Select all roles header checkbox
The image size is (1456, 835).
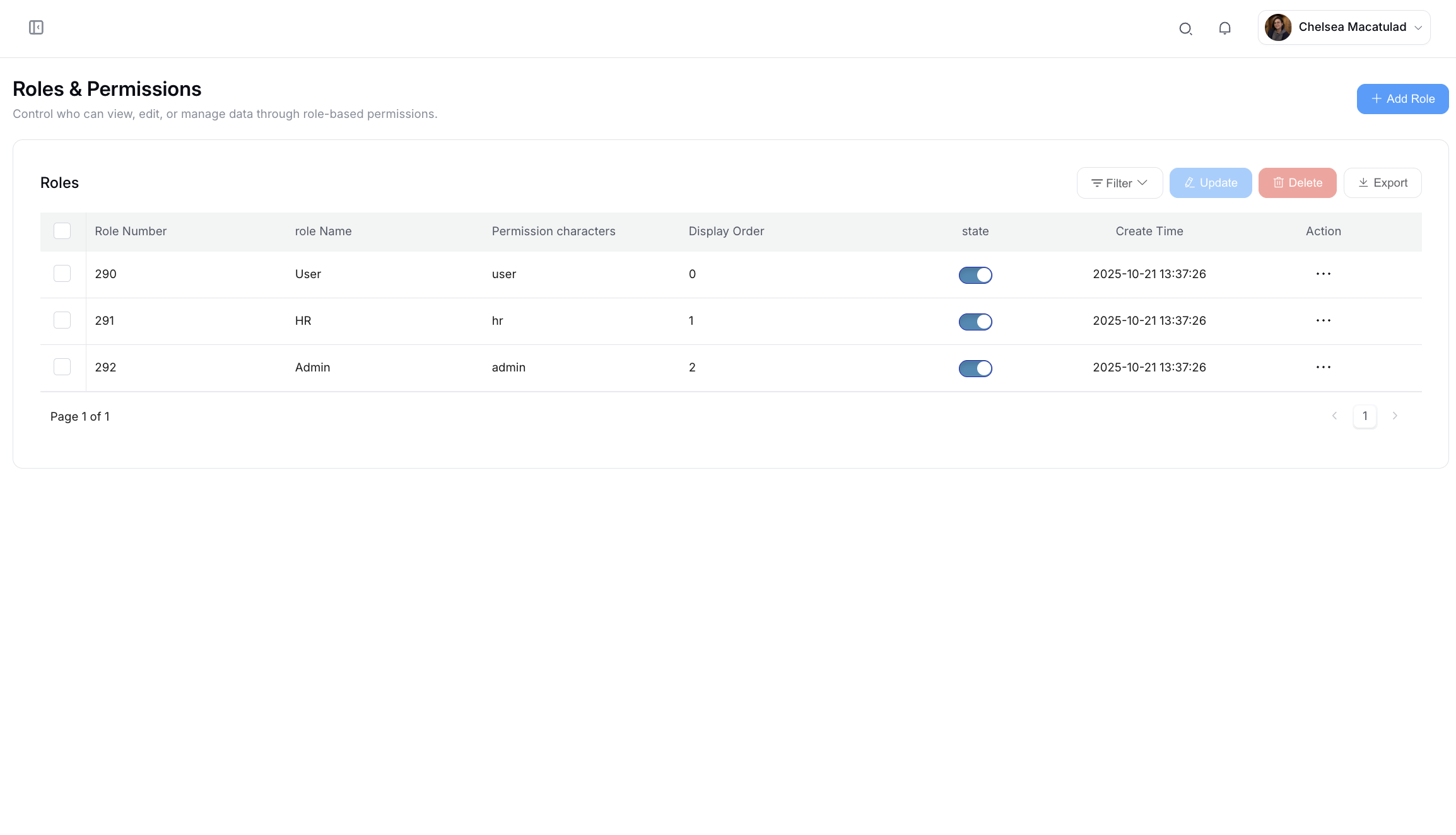[62, 231]
